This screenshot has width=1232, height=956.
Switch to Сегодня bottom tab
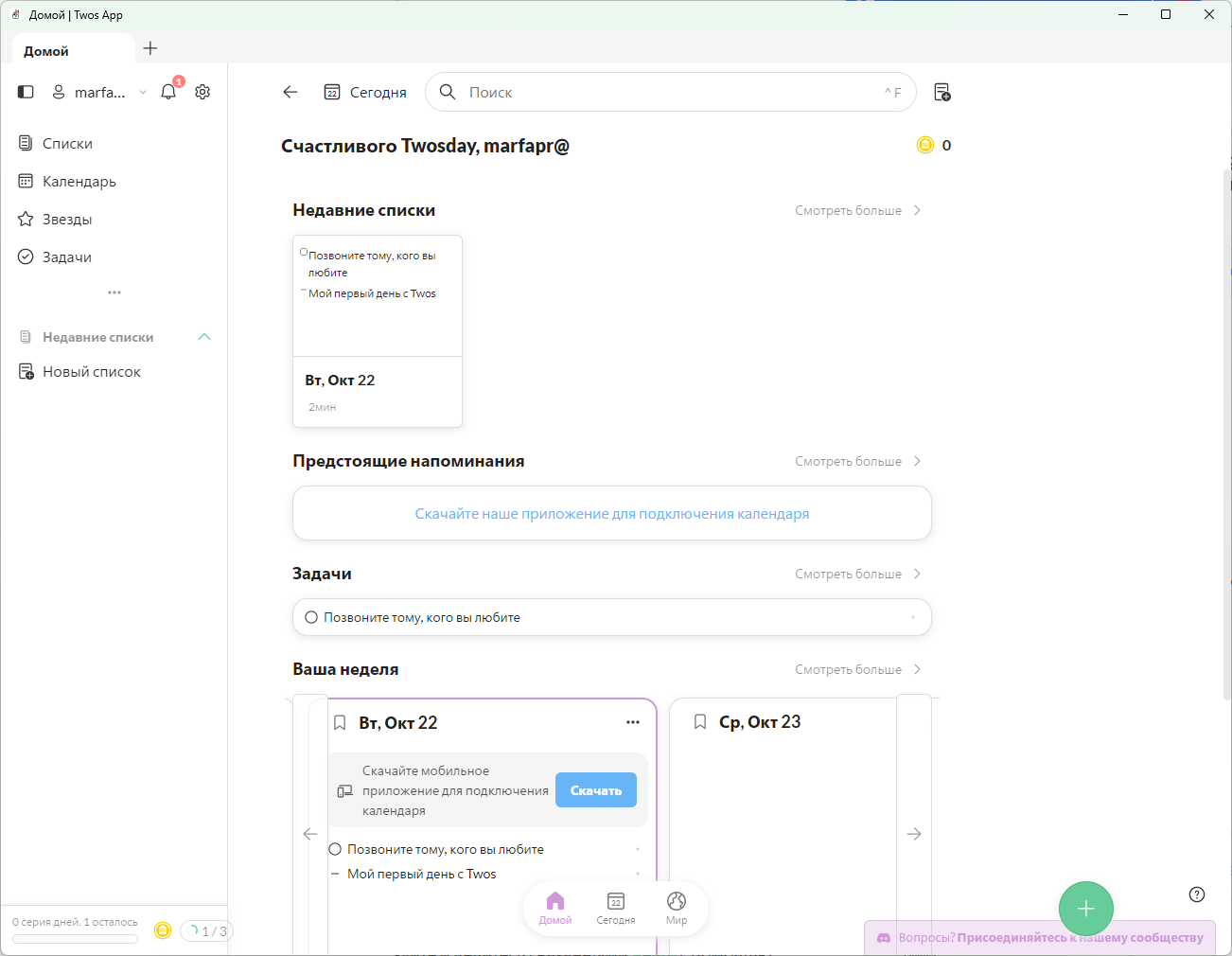[616, 909]
